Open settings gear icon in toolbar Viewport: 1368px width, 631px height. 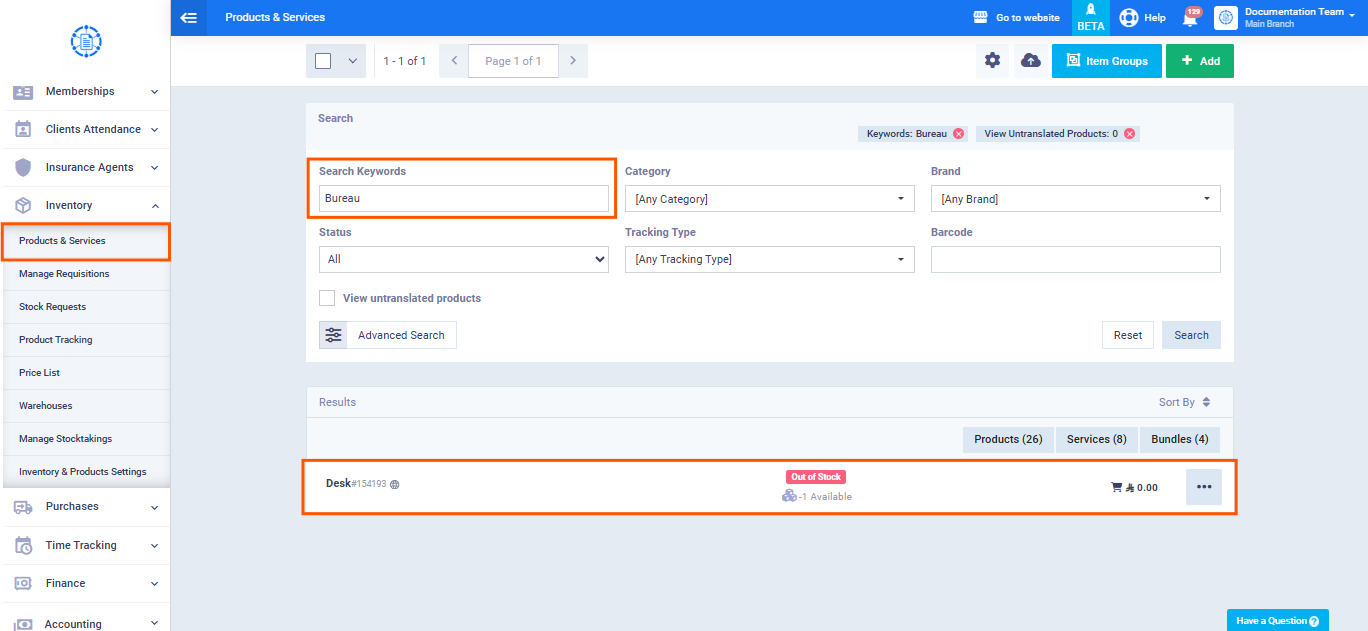click(x=992, y=61)
